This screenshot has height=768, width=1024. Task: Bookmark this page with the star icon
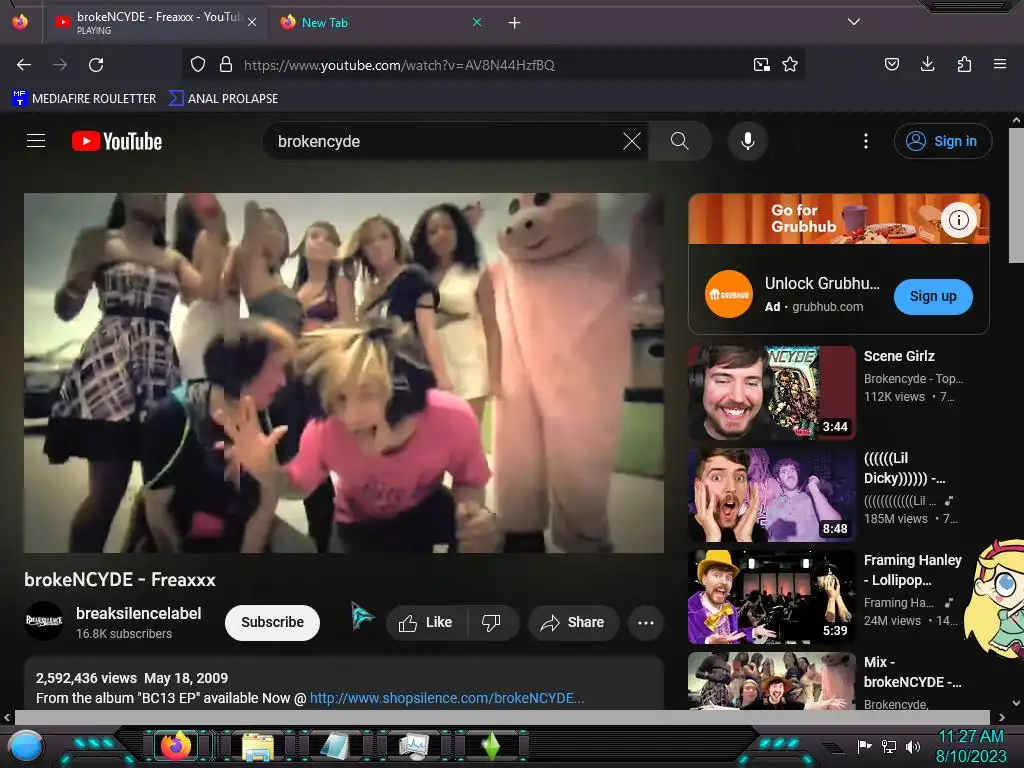coord(790,65)
